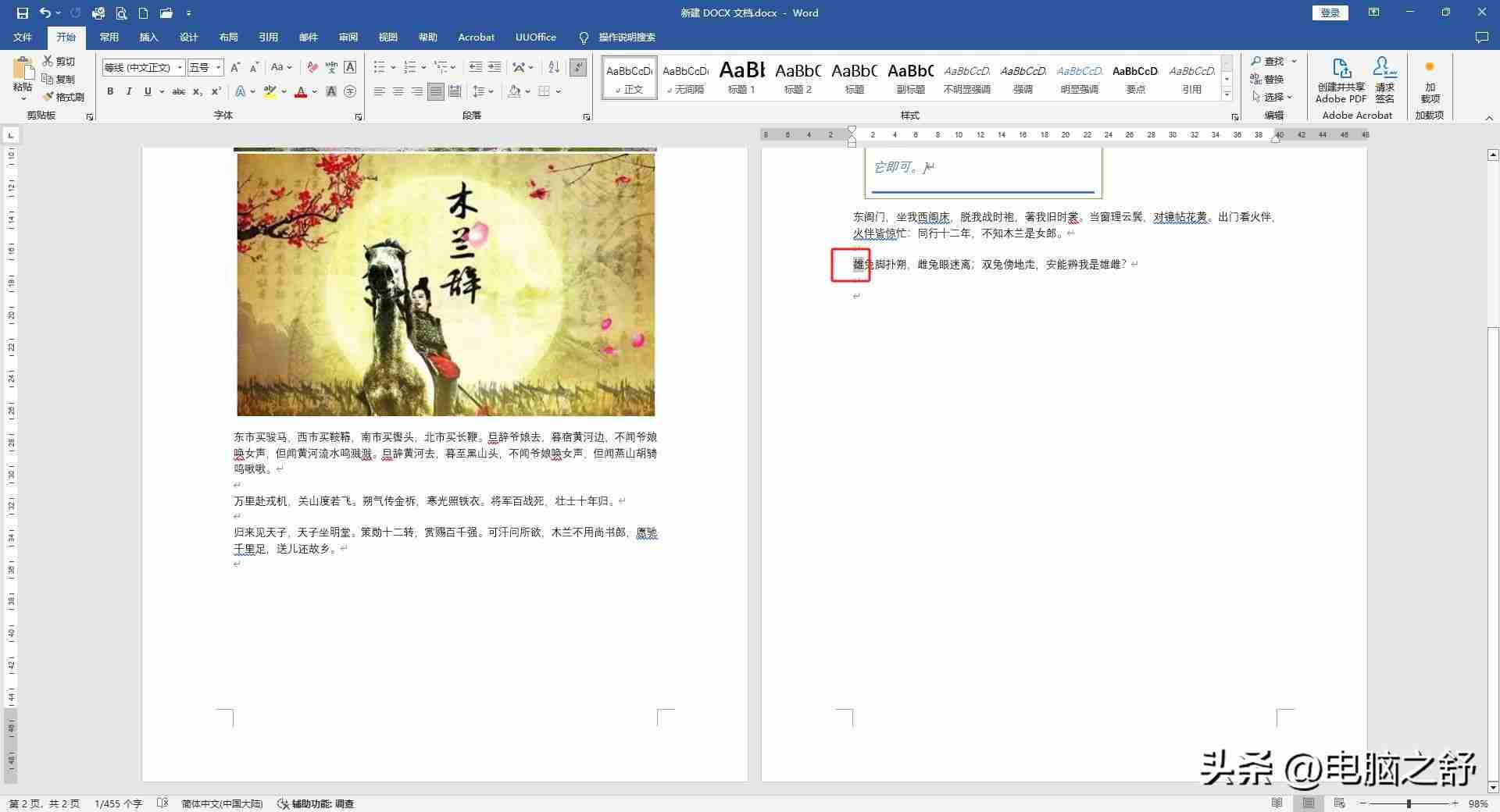
Task: Open the Paragraph dialog launcher
Action: (587, 116)
